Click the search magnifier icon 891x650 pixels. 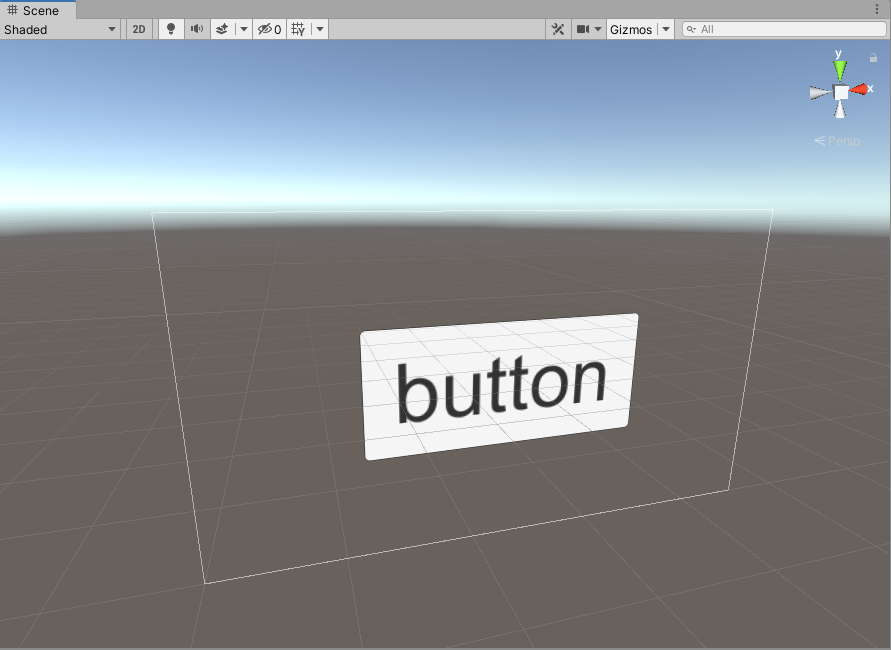click(691, 30)
